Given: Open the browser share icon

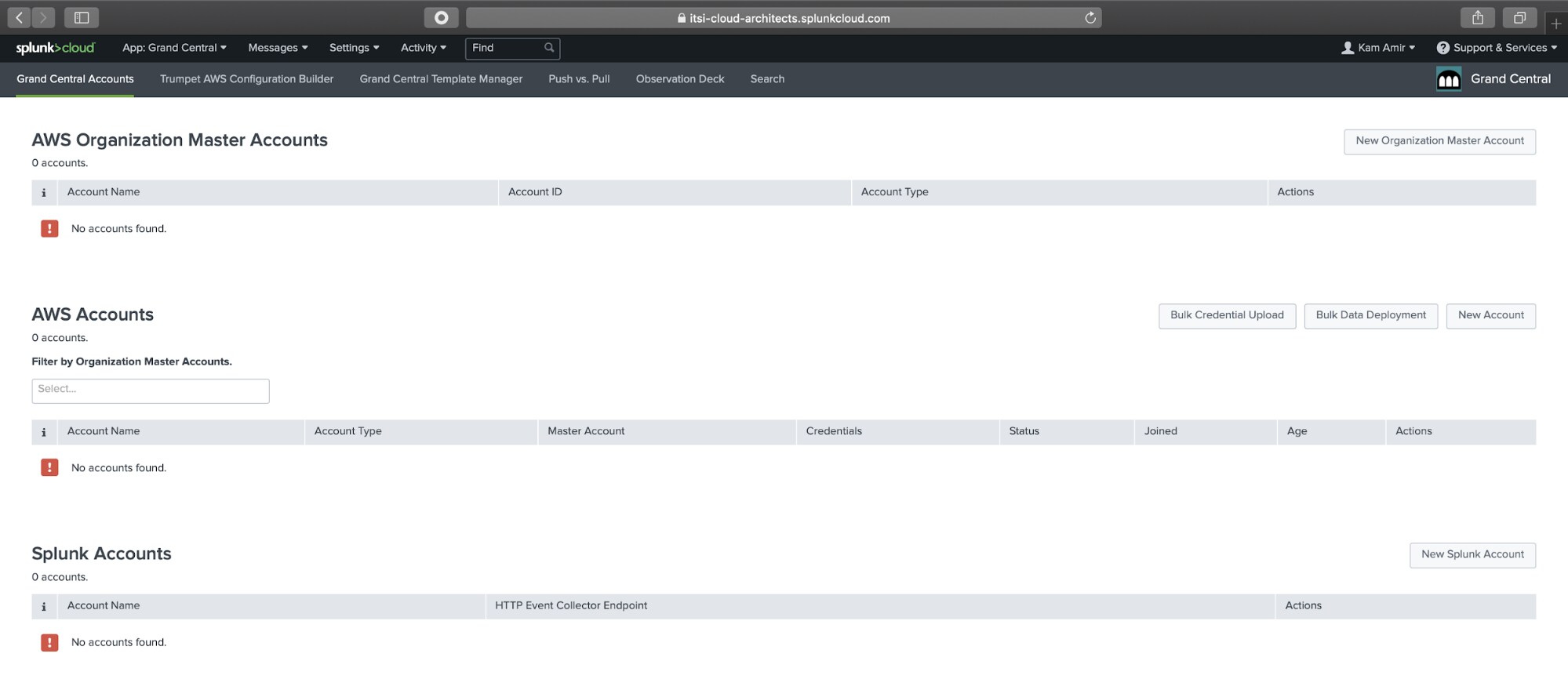Looking at the screenshot, I should coord(1478,17).
